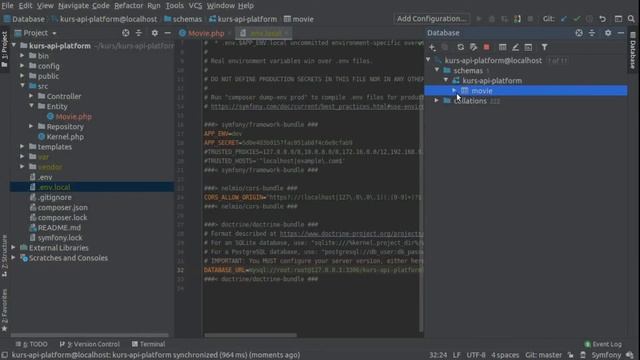
Task: Open the VCS menu
Action: 195,6
